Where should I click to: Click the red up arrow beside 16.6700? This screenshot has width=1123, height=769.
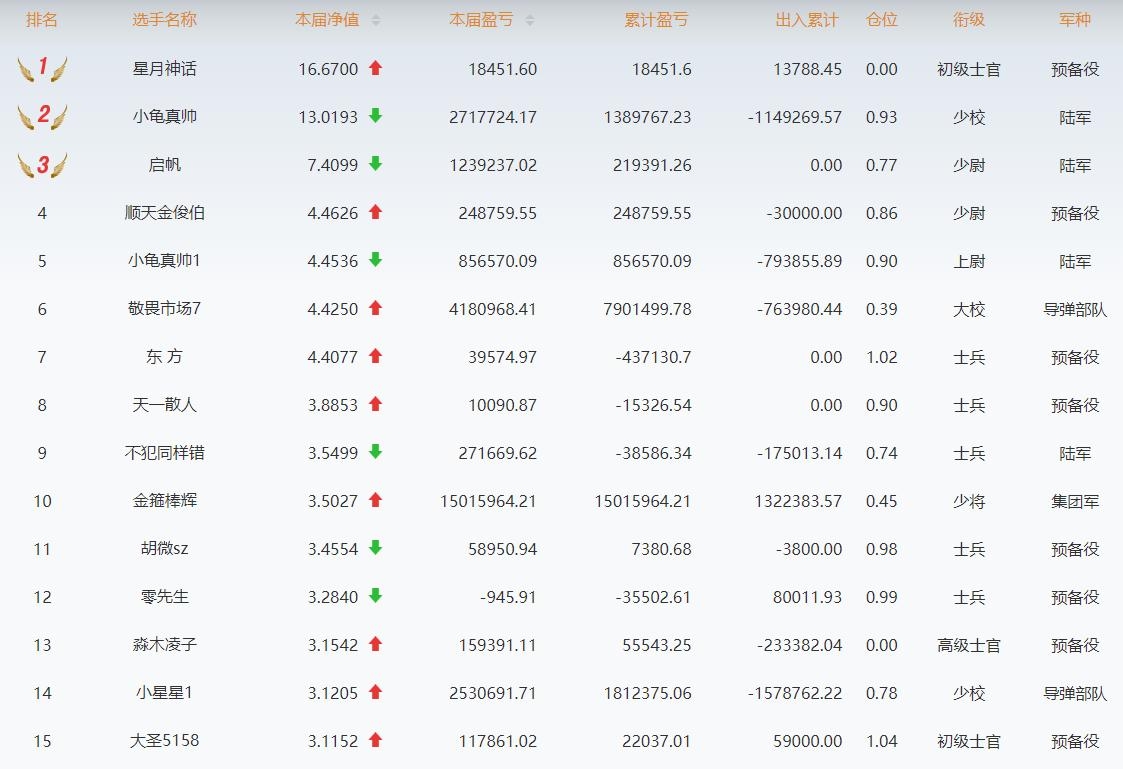(375, 68)
